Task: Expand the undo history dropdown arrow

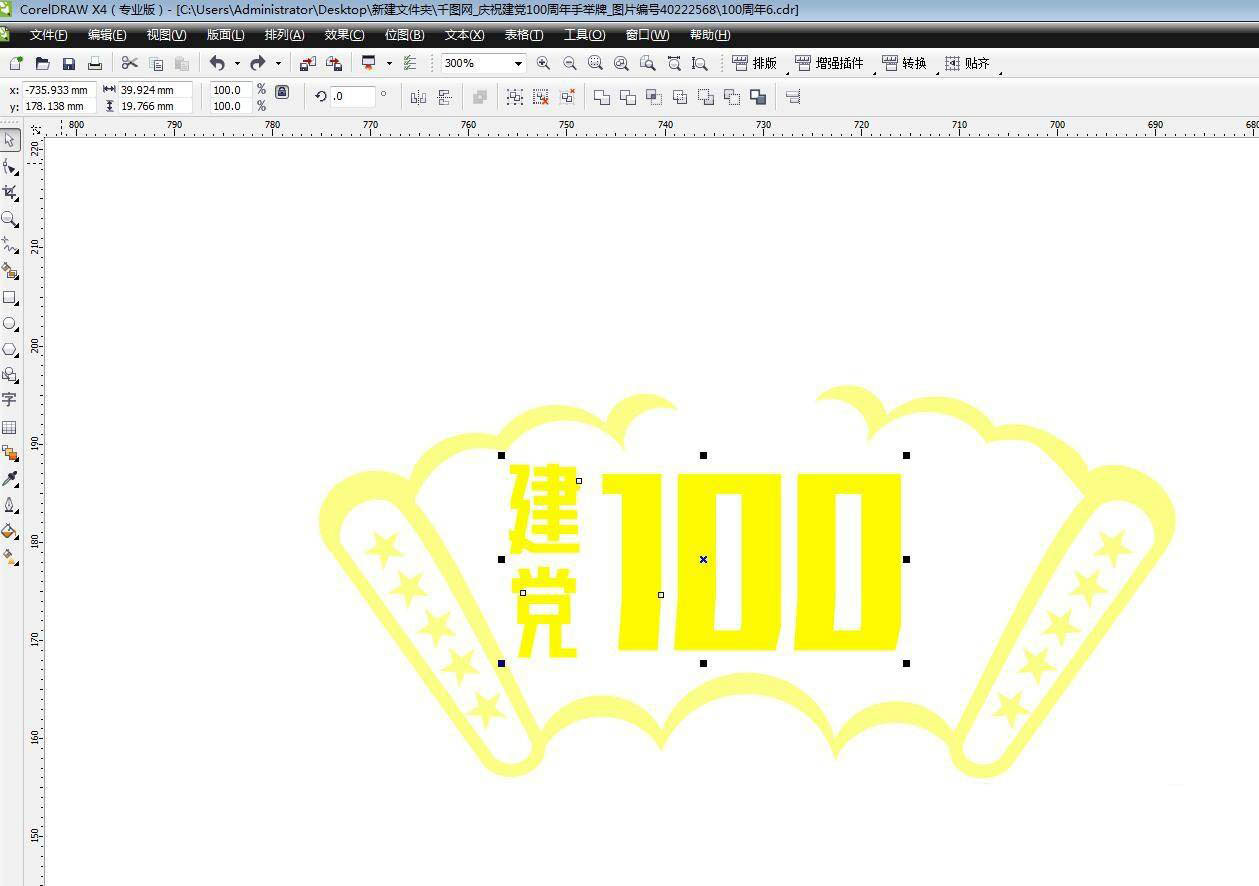Action: (x=237, y=64)
